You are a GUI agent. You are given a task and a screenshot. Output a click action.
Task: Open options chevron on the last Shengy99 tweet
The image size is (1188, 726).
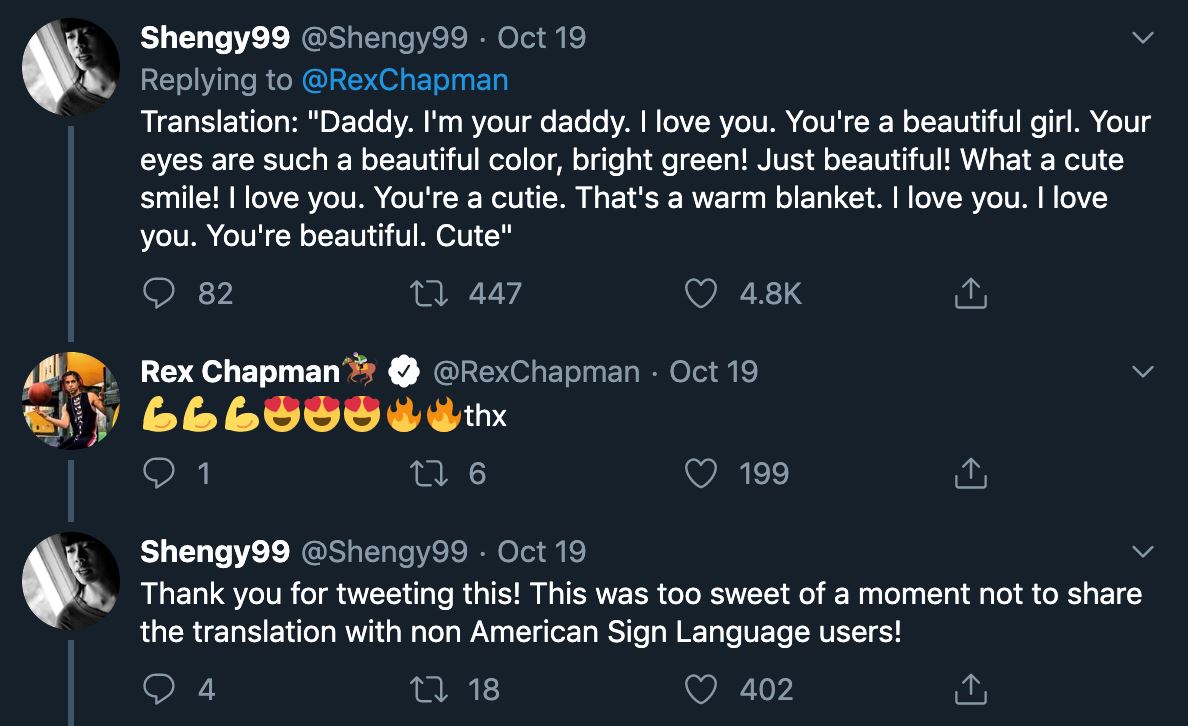tap(1142, 552)
